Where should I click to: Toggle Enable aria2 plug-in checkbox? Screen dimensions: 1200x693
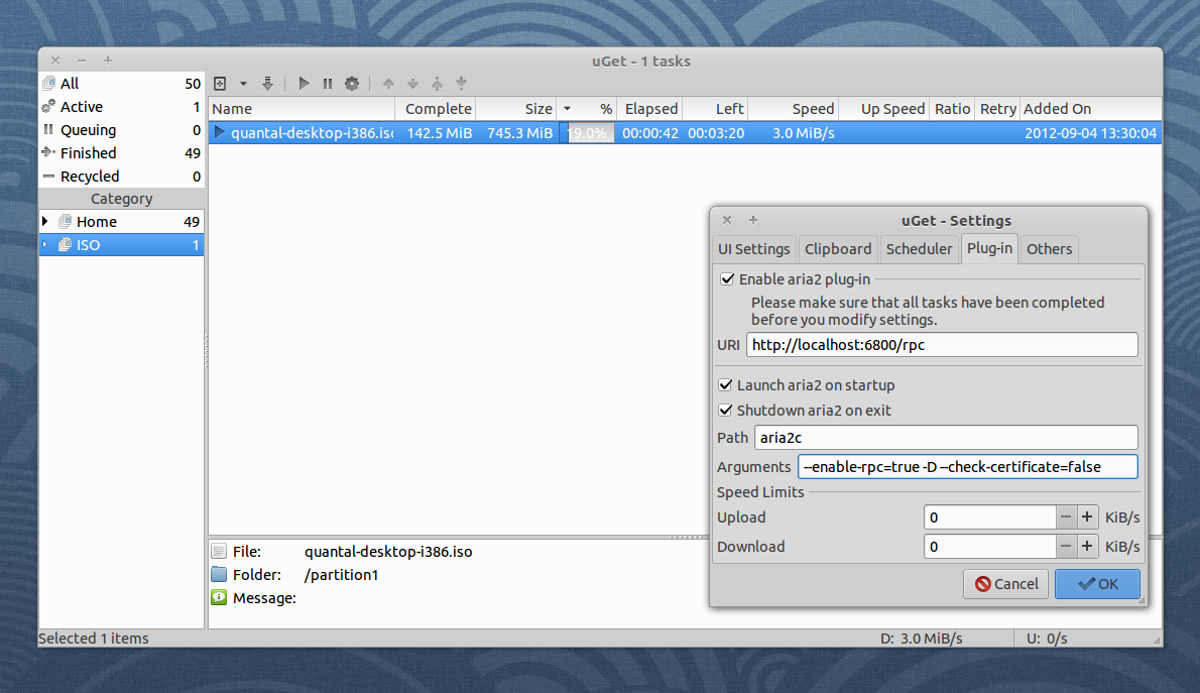coord(727,279)
